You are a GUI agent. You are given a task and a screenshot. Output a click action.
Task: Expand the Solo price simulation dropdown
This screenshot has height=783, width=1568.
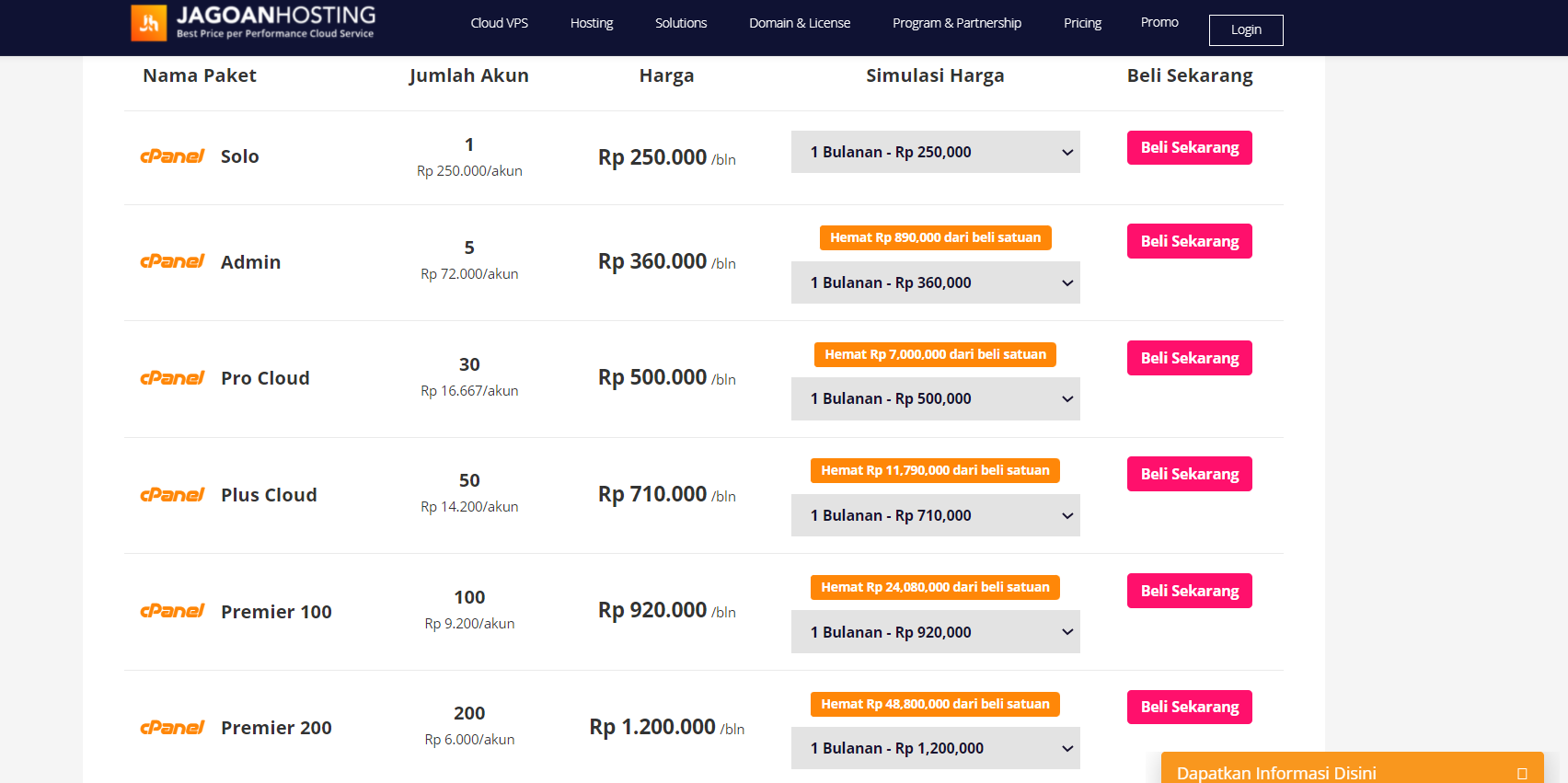click(936, 152)
